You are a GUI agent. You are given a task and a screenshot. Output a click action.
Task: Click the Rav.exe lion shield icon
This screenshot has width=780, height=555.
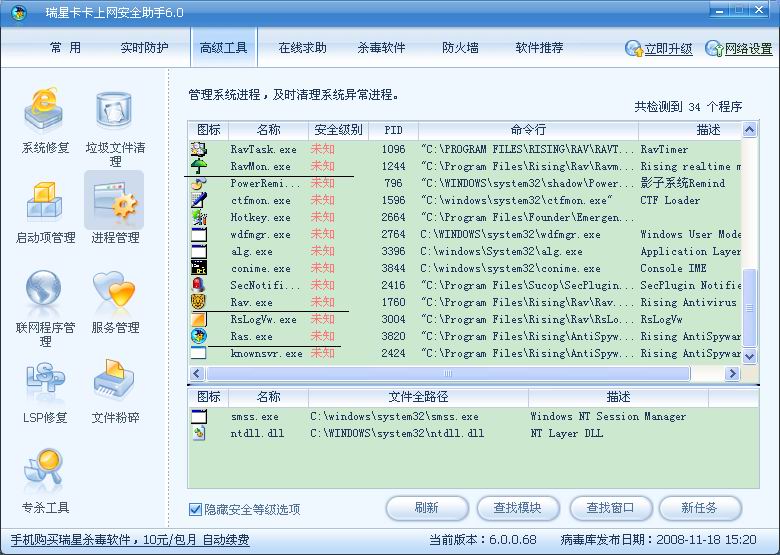click(x=199, y=302)
